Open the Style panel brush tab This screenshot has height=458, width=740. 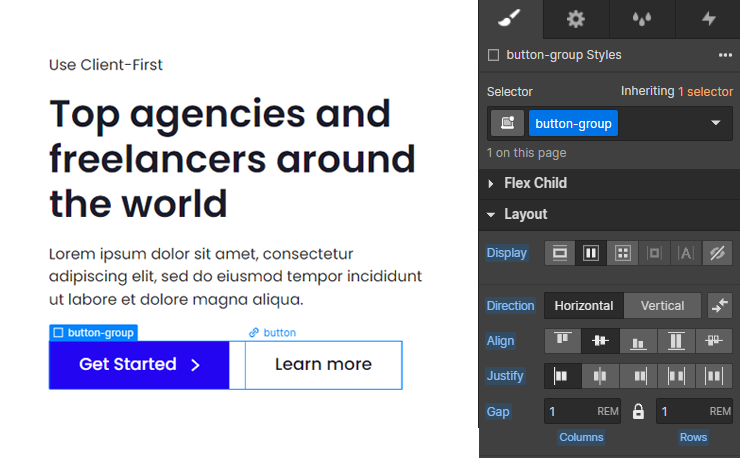[511, 19]
